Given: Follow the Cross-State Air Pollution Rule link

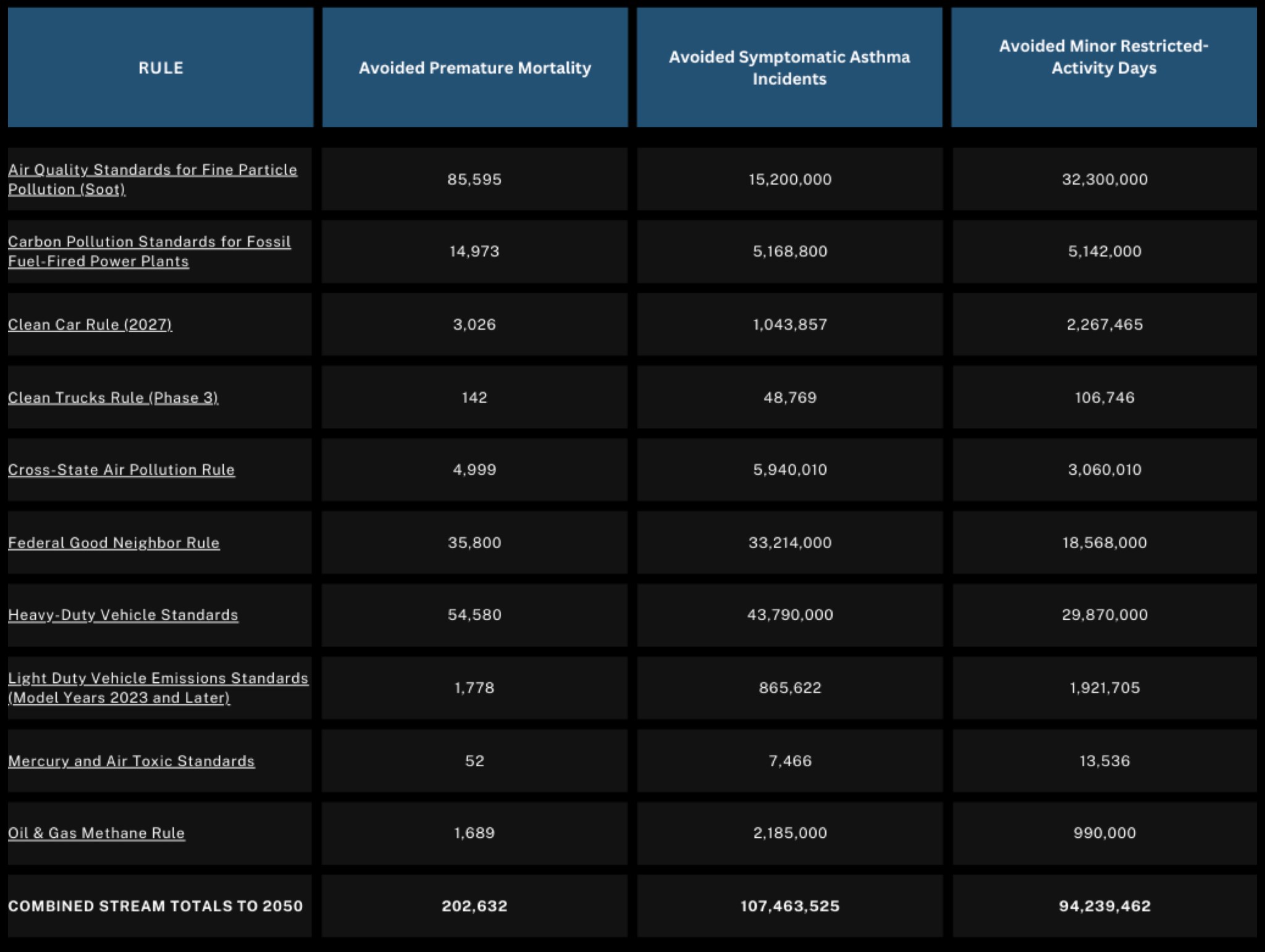Looking at the screenshot, I should 121,470.
